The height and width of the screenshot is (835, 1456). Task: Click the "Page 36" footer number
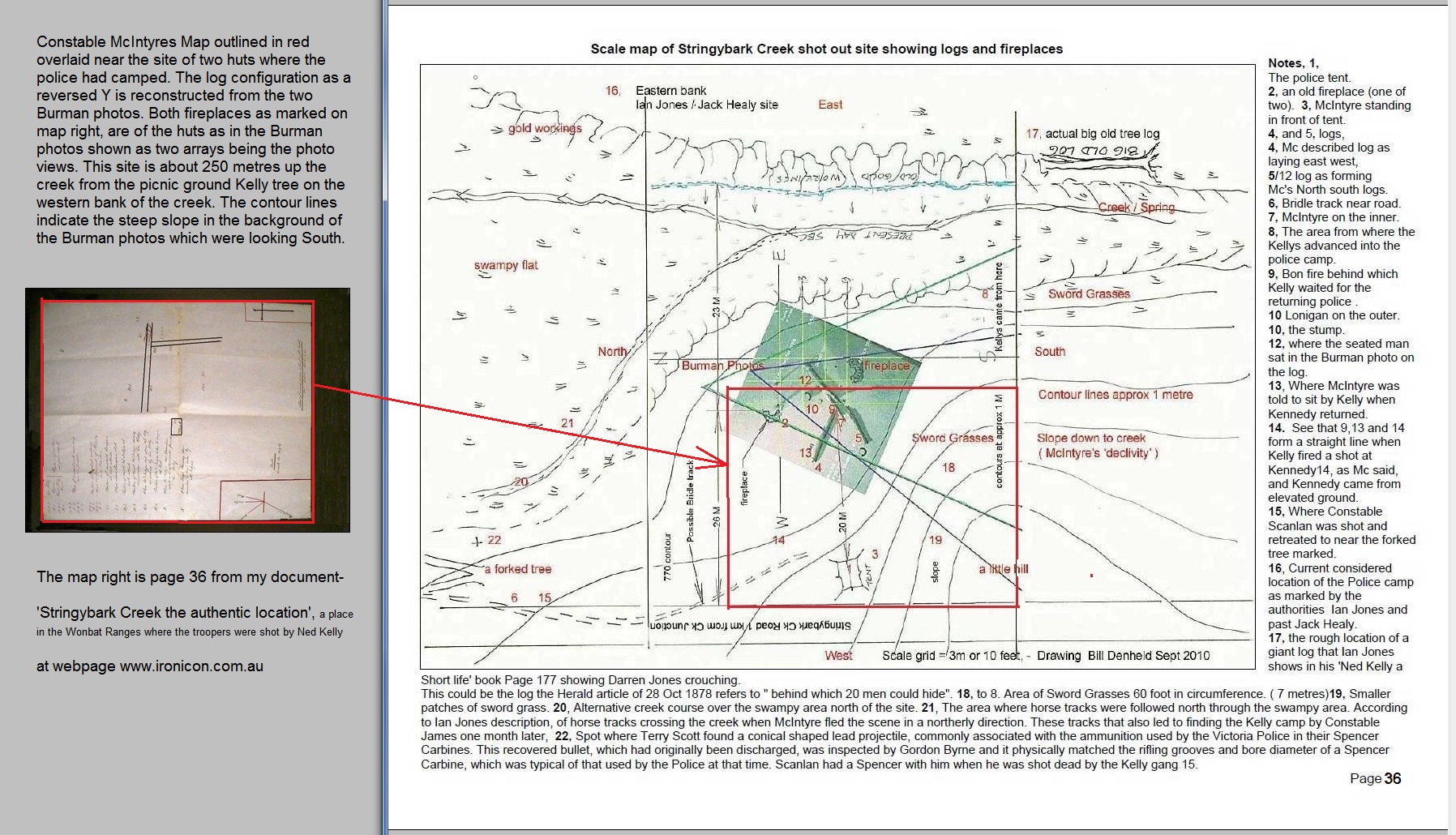(1375, 778)
